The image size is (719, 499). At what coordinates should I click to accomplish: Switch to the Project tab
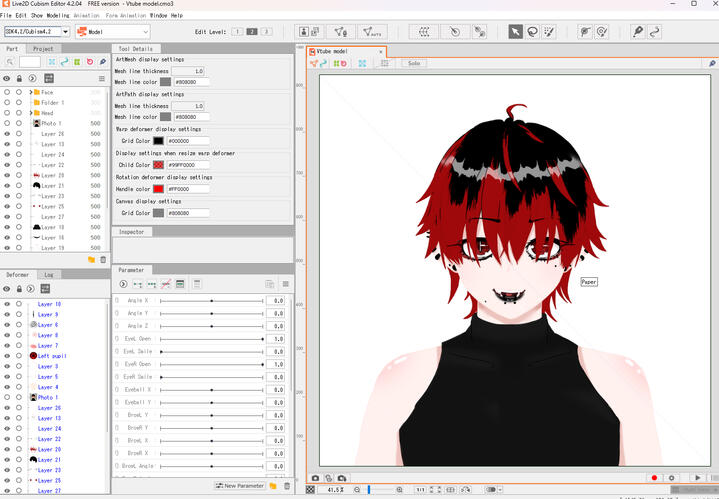click(x=43, y=48)
